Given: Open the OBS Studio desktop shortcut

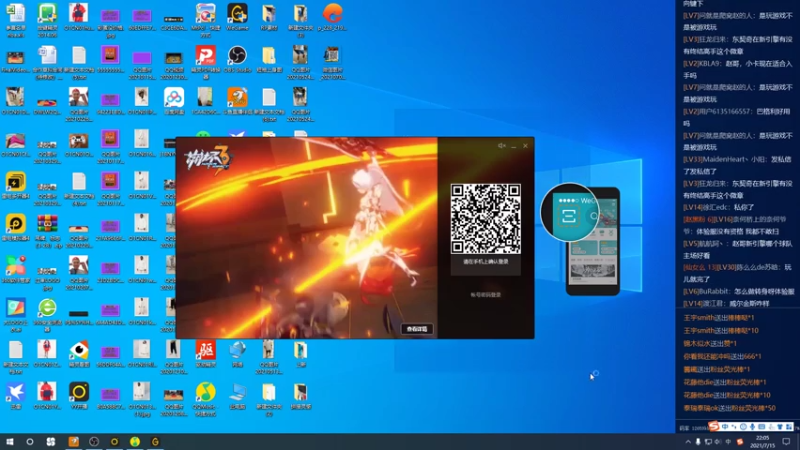Looking at the screenshot, I should coord(237,59).
